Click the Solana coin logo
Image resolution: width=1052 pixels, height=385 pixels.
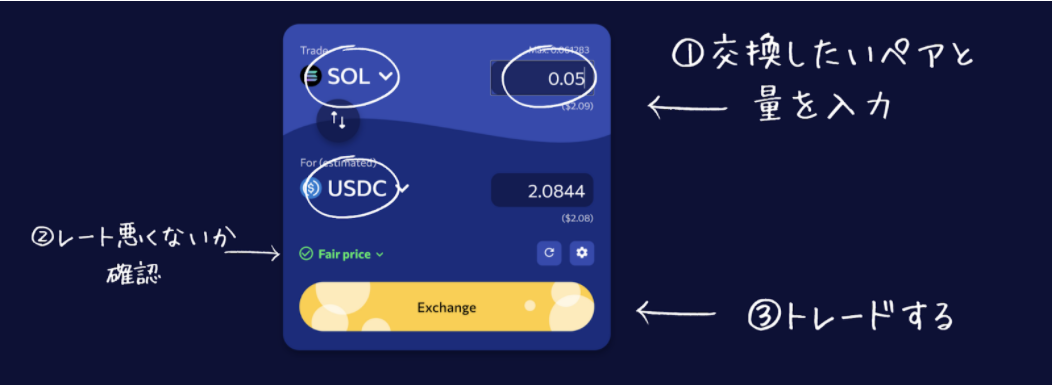coord(311,76)
